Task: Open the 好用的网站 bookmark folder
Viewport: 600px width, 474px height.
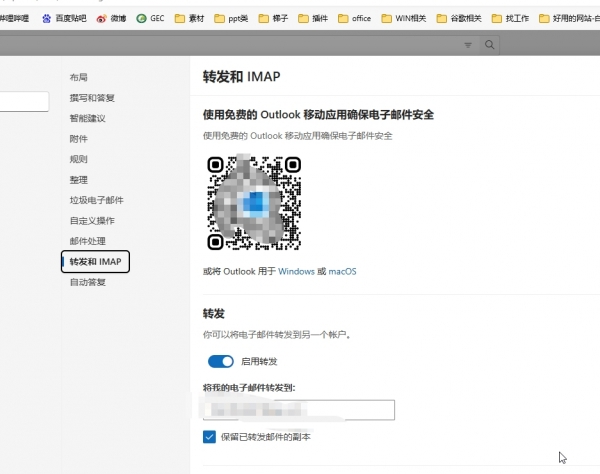Action: [569, 18]
